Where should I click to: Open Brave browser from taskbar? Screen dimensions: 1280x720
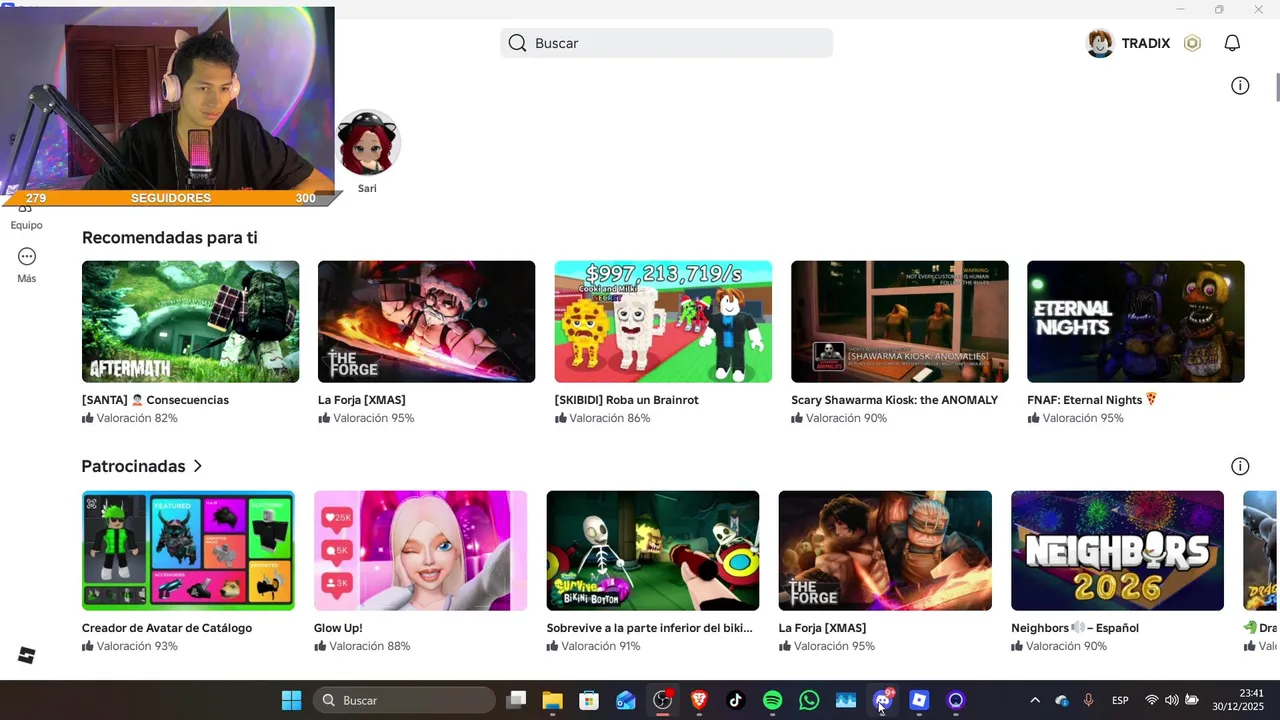(699, 700)
